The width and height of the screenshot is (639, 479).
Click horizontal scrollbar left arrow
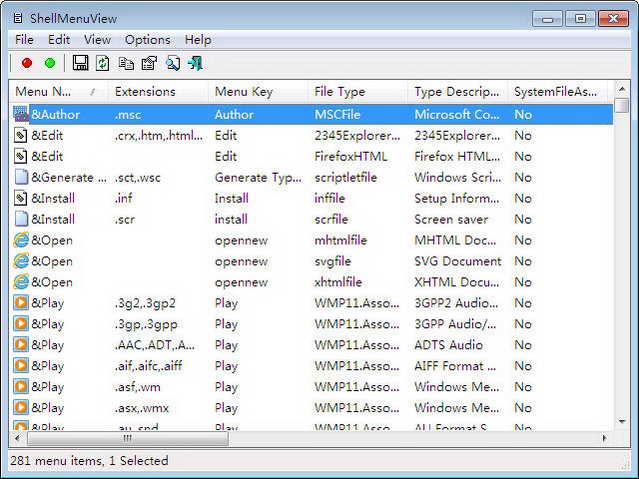tap(17, 438)
